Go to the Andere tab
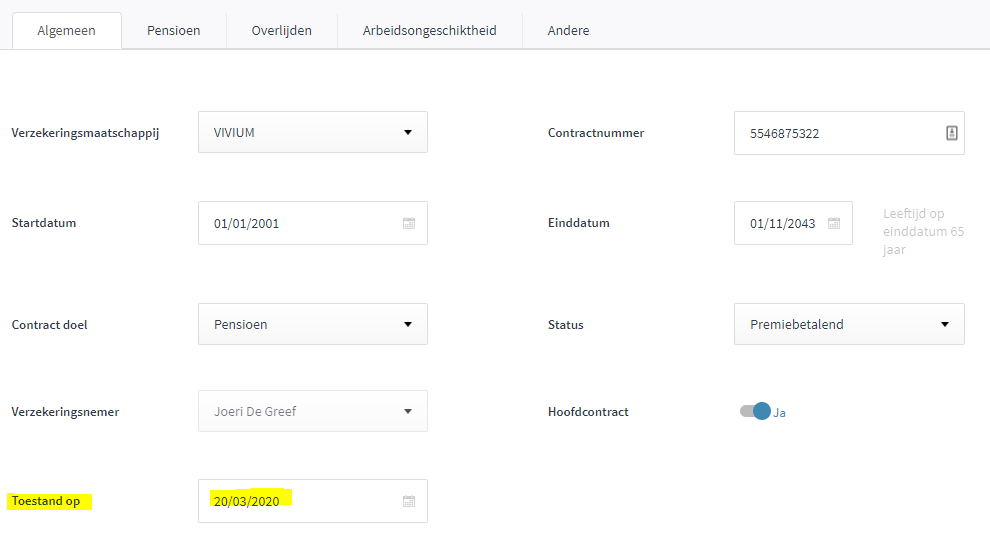The width and height of the screenshot is (990, 546). [568, 31]
